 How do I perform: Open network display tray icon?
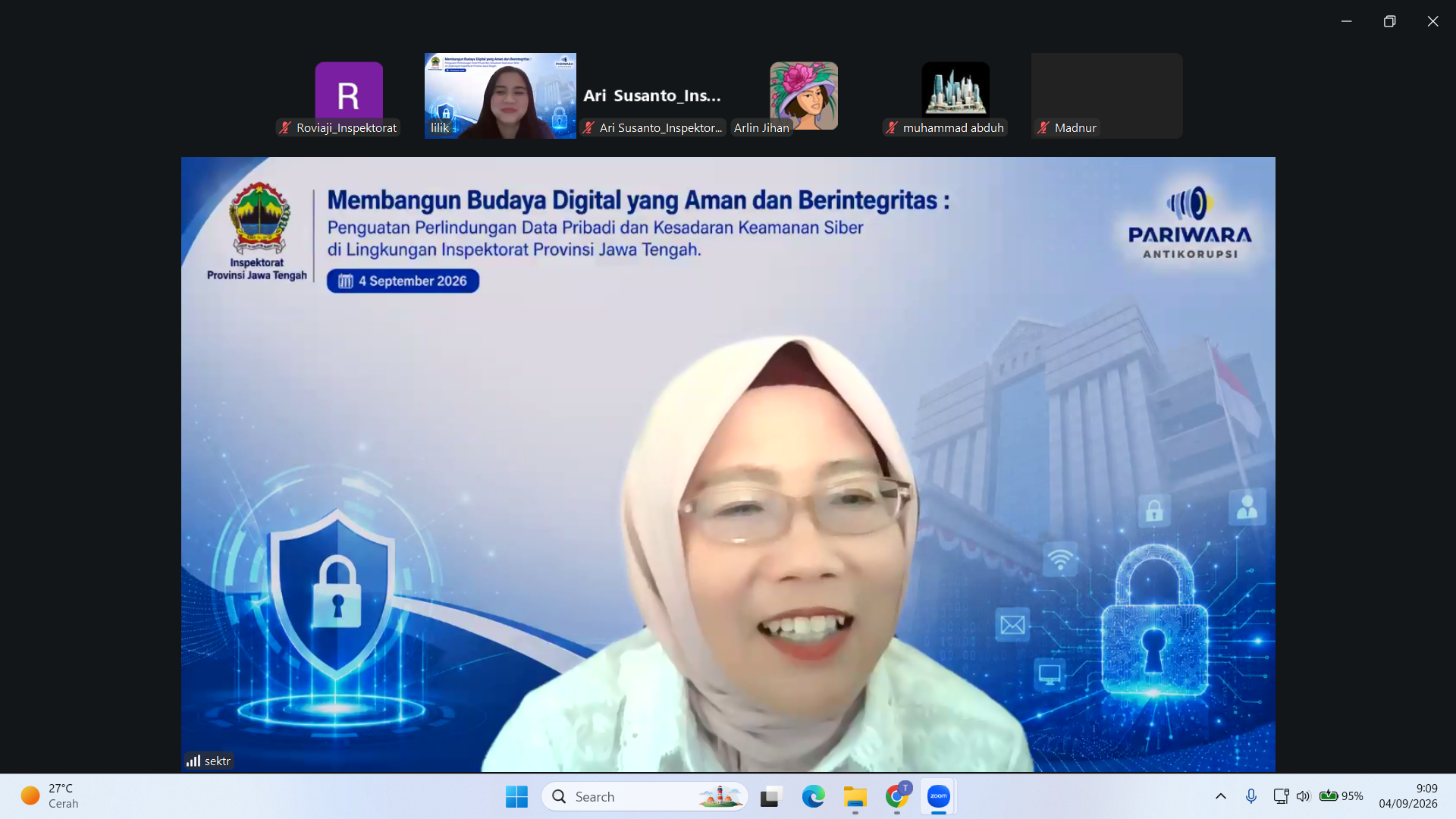pos(1281,796)
